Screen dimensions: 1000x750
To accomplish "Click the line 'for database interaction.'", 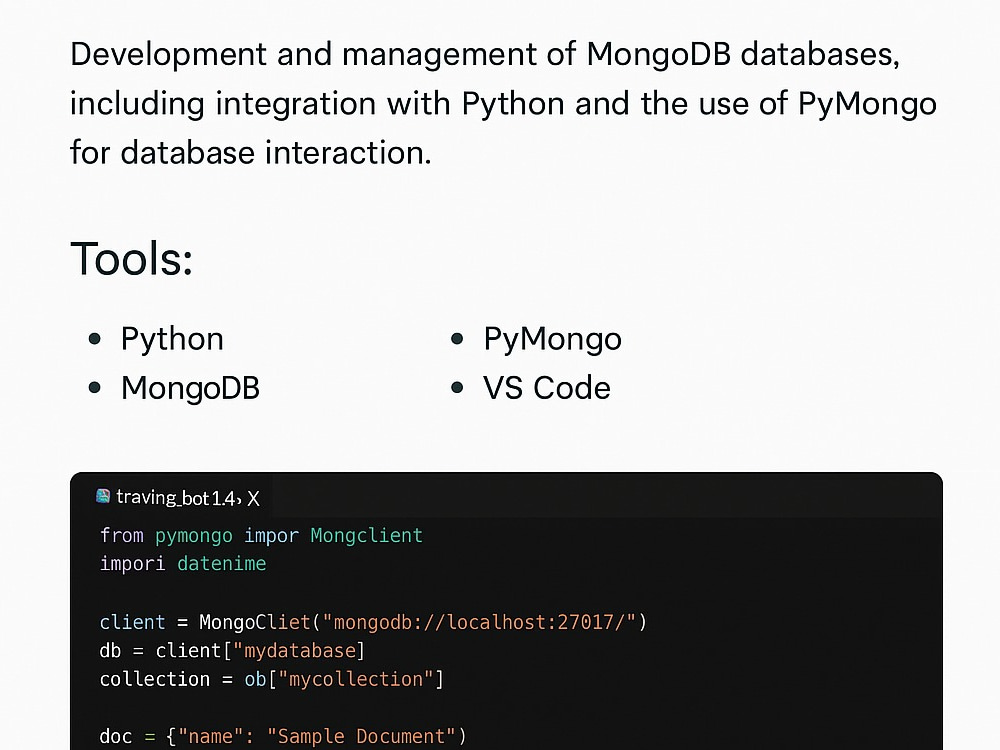I will (251, 153).
